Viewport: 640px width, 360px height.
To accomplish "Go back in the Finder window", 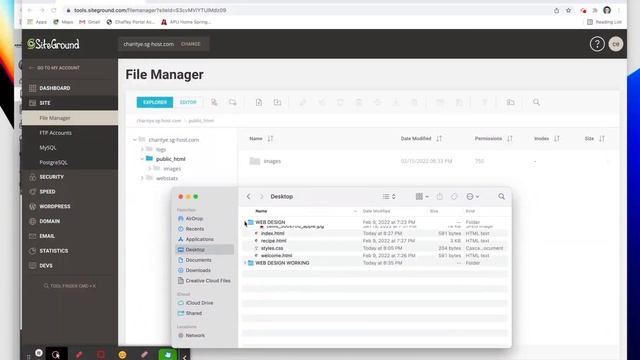I will 248,197.
